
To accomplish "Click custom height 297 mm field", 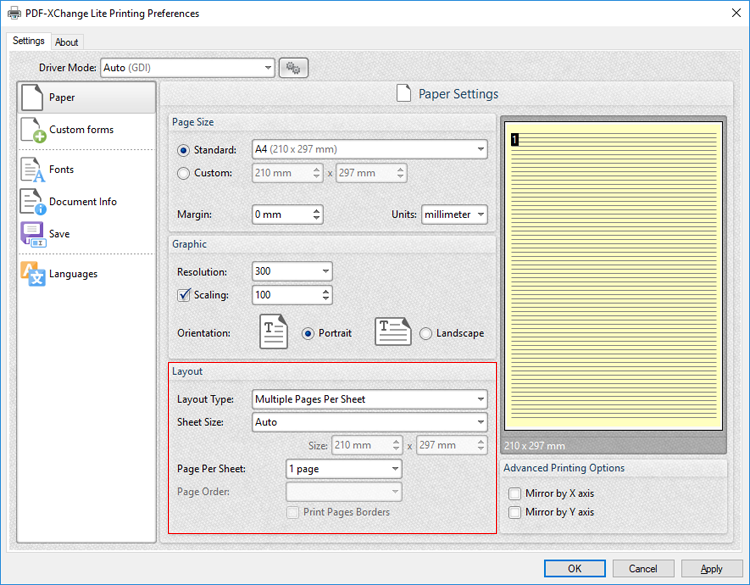I will pos(371,173).
